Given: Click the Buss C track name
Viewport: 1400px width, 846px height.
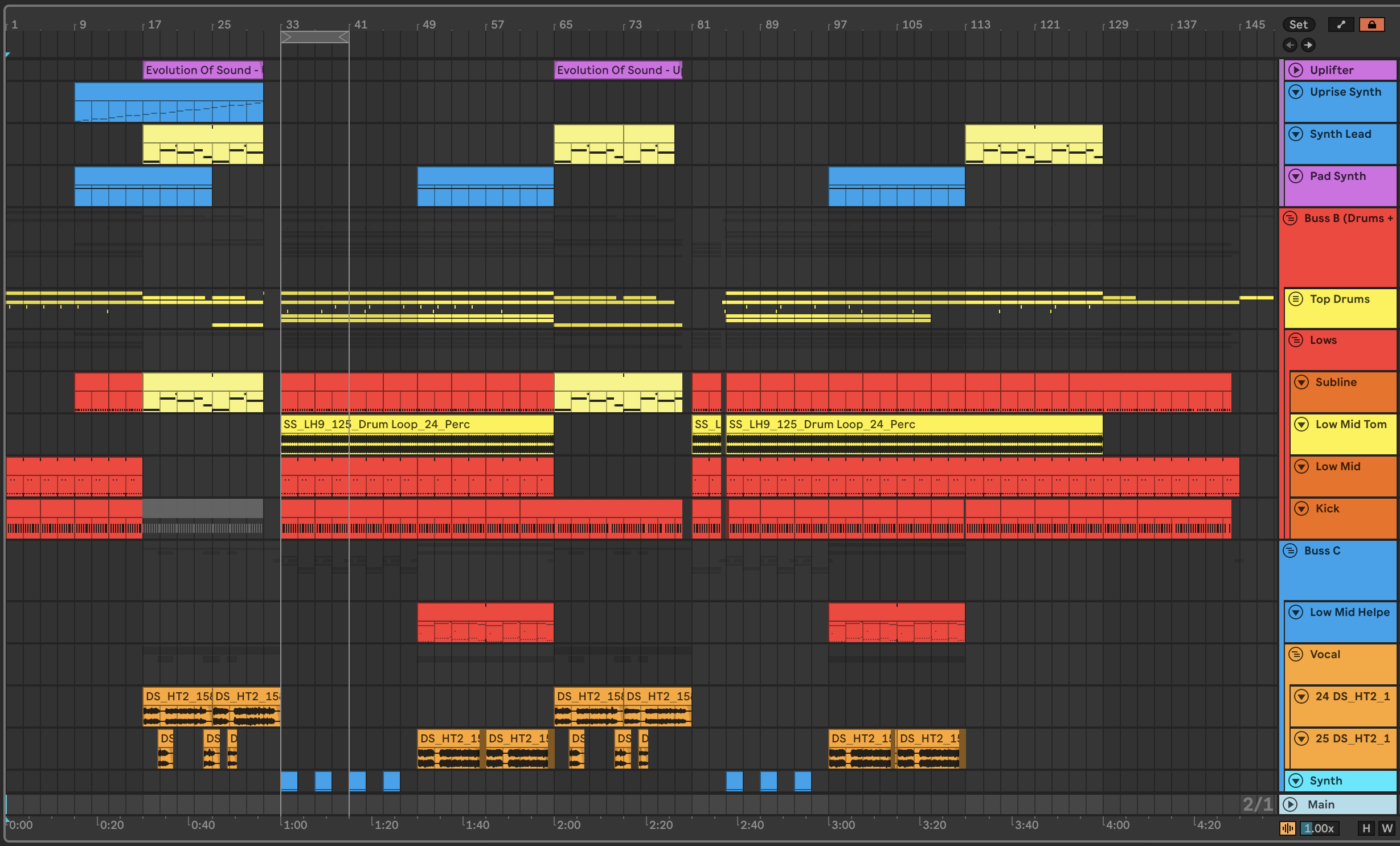Looking at the screenshot, I should (1322, 551).
